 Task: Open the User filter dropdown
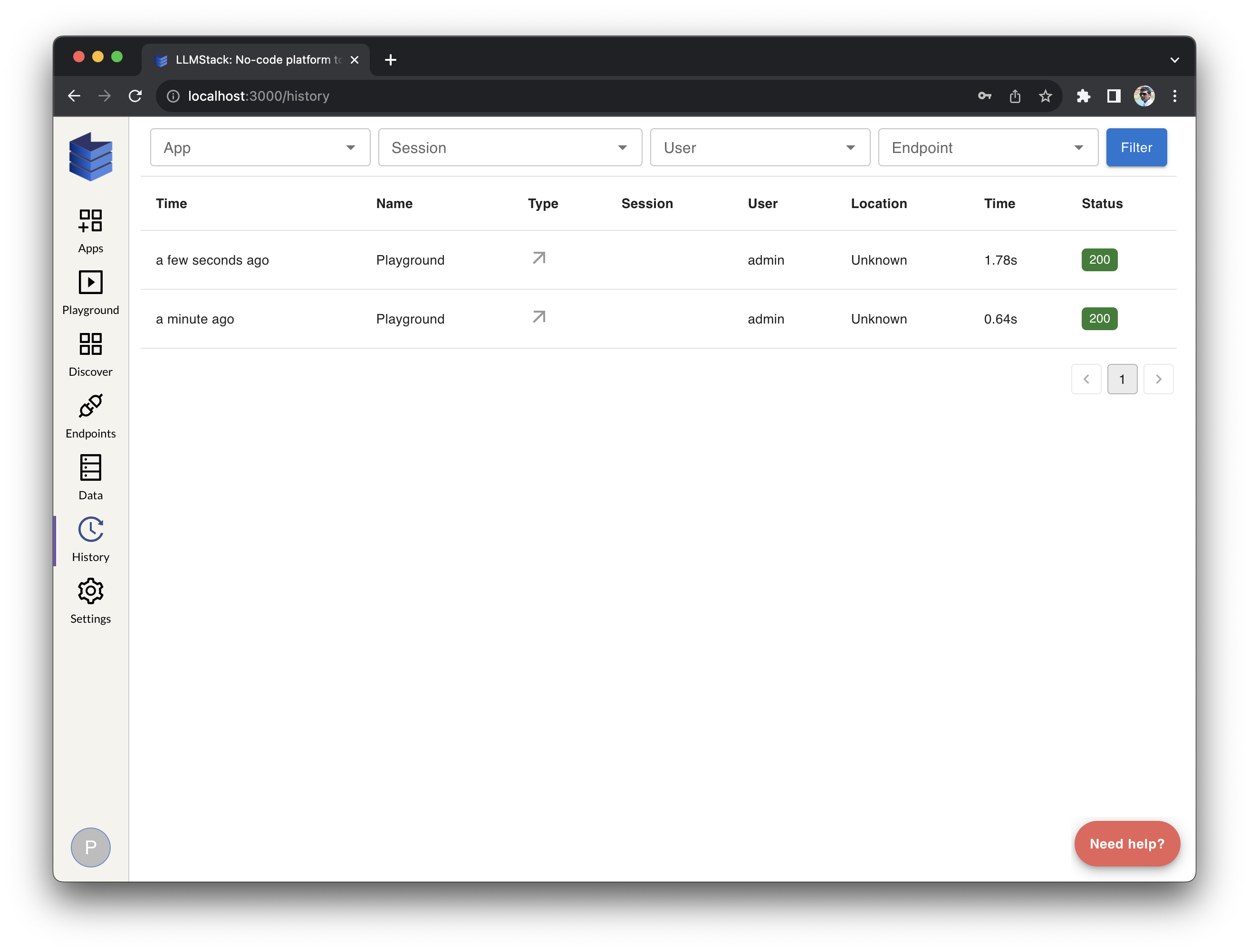point(759,147)
